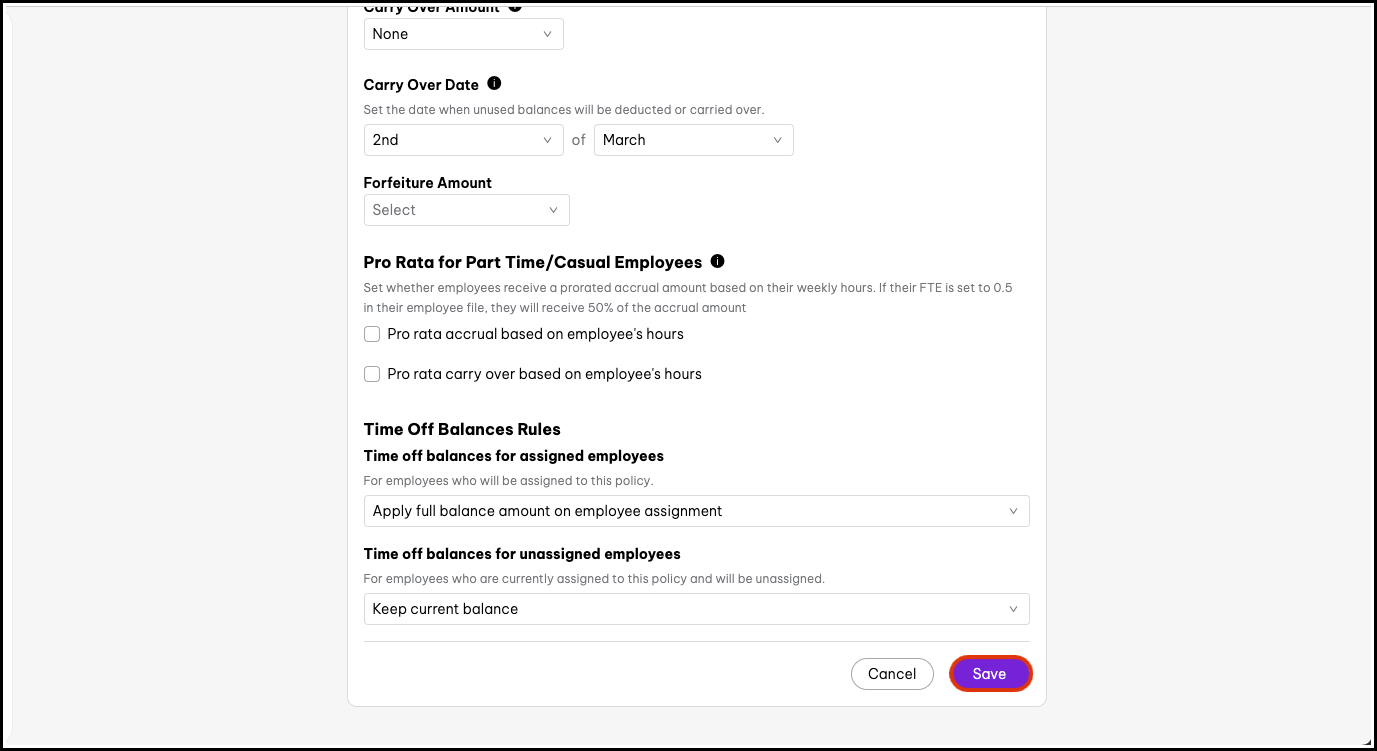Check pro rata carry over checkbox
This screenshot has width=1377, height=751.
click(x=372, y=374)
